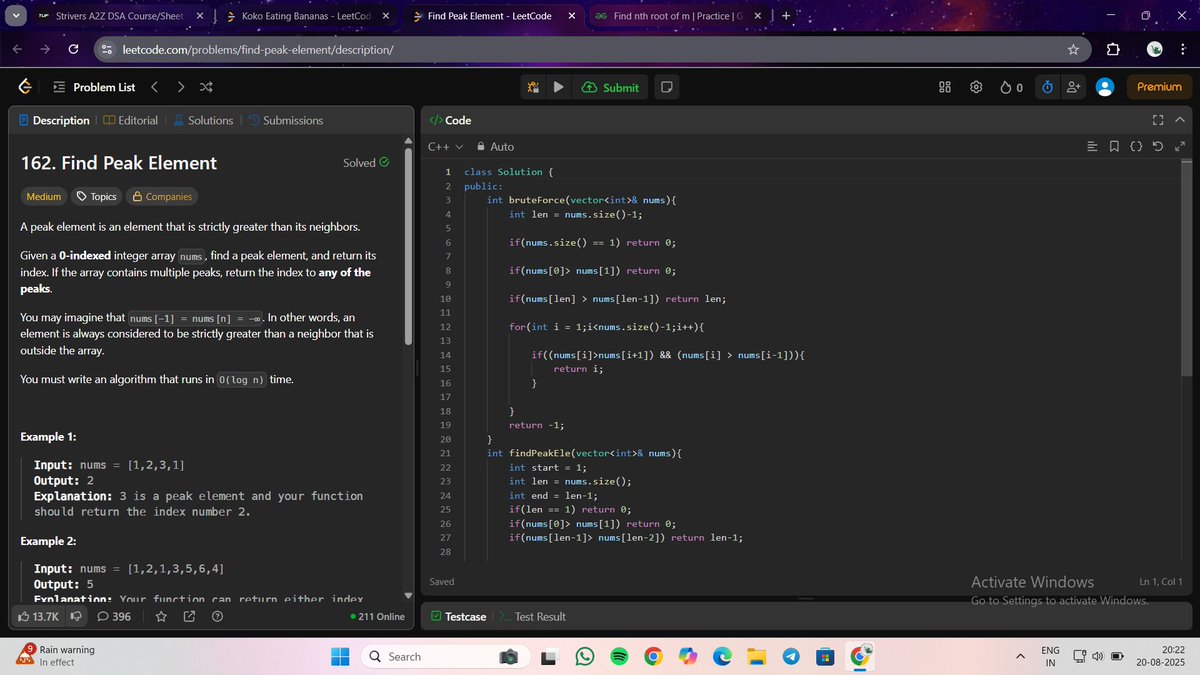Click the curly braces snippet icon

1136,147
